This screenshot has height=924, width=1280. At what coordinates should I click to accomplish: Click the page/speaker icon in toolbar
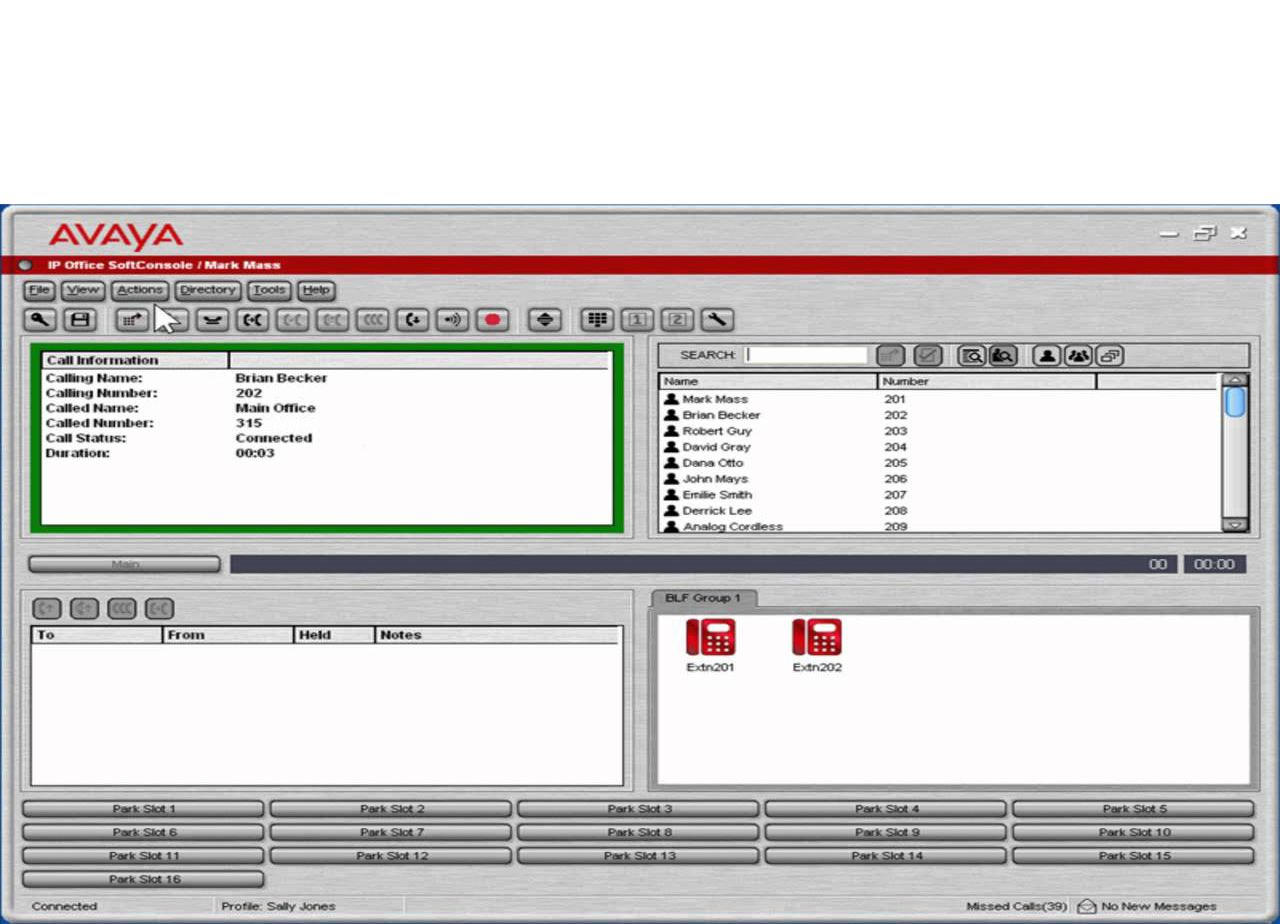tap(452, 320)
